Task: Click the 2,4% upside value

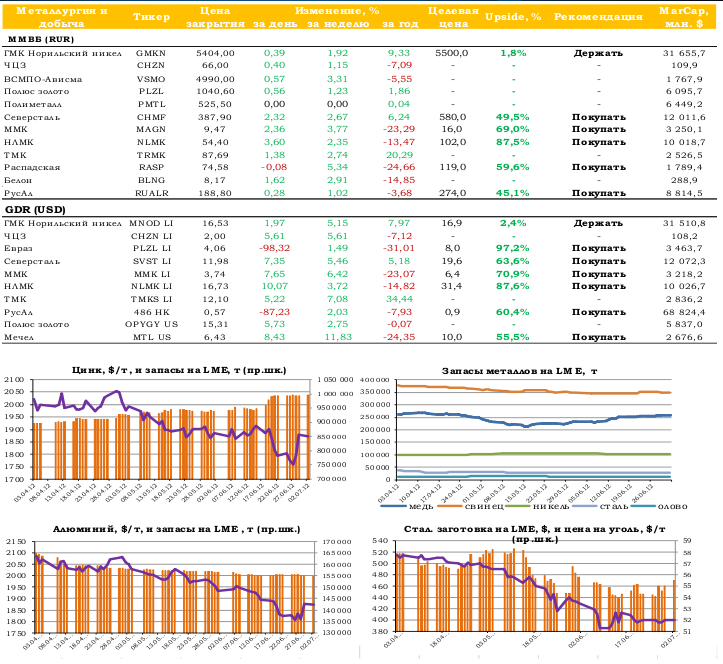Action: [513, 223]
